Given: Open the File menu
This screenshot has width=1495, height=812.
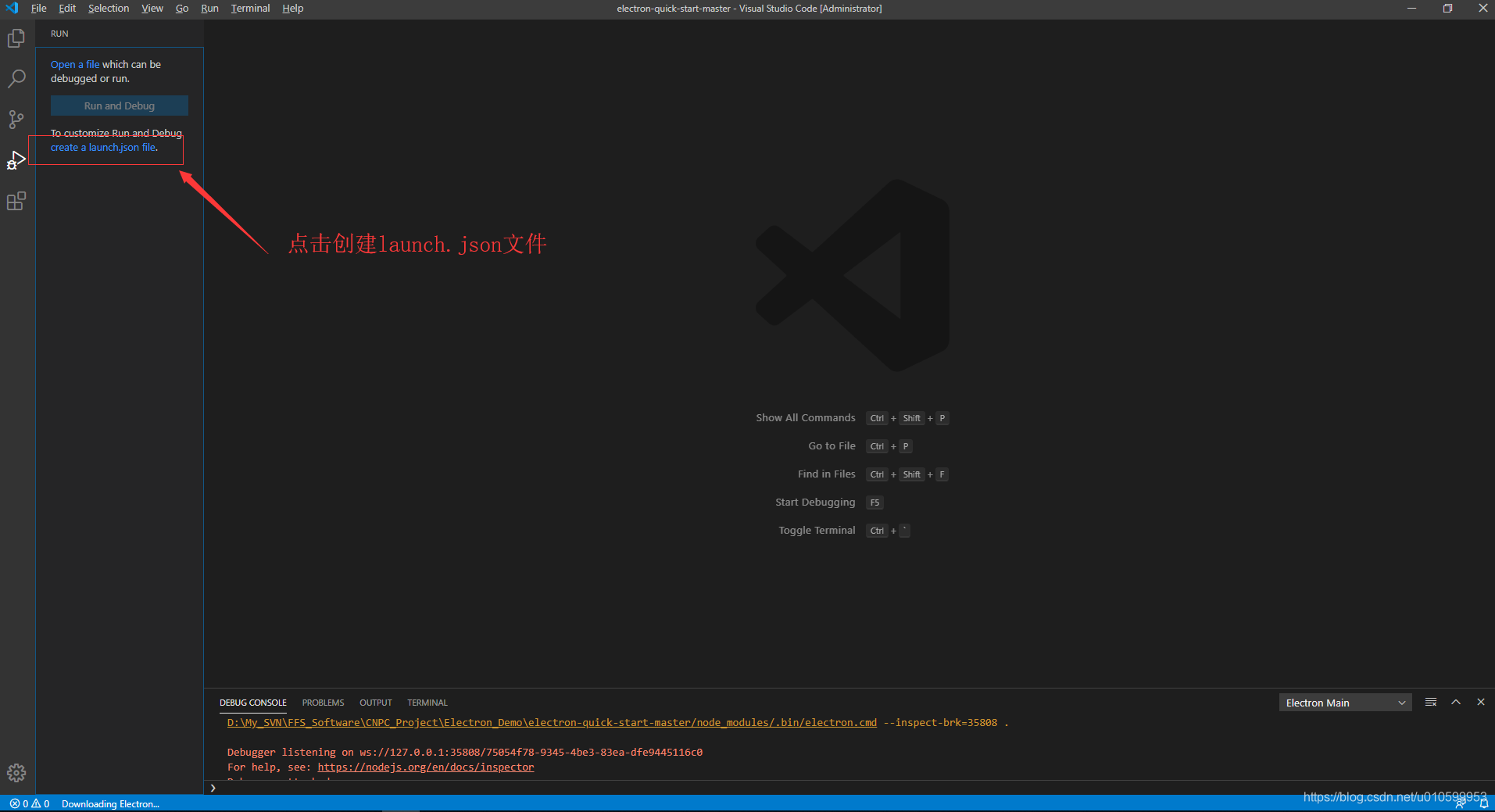Looking at the screenshot, I should [x=38, y=8].
